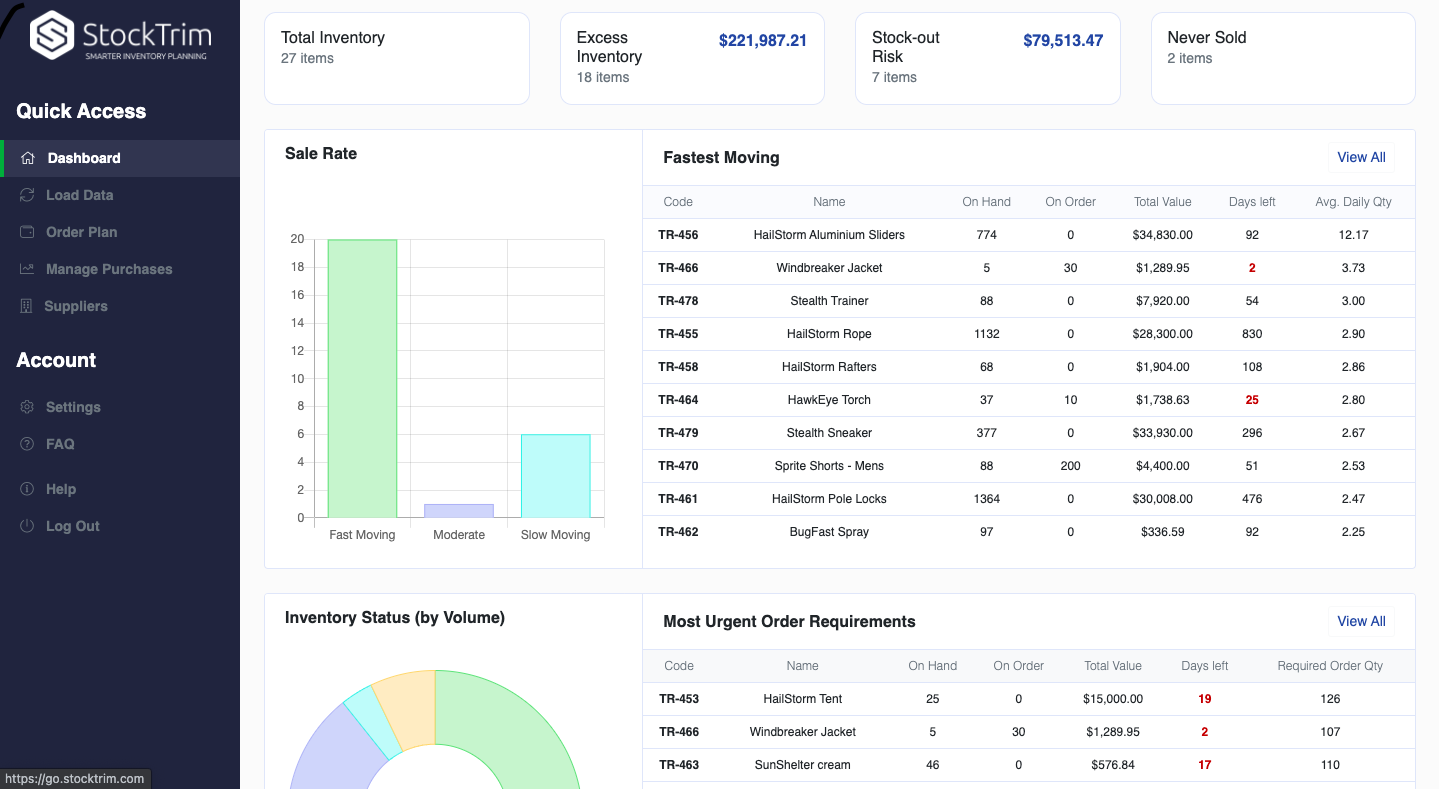Click the FAQ question mark icon
The height and width of the screenshot is (789, 1439).
point(27,444)
